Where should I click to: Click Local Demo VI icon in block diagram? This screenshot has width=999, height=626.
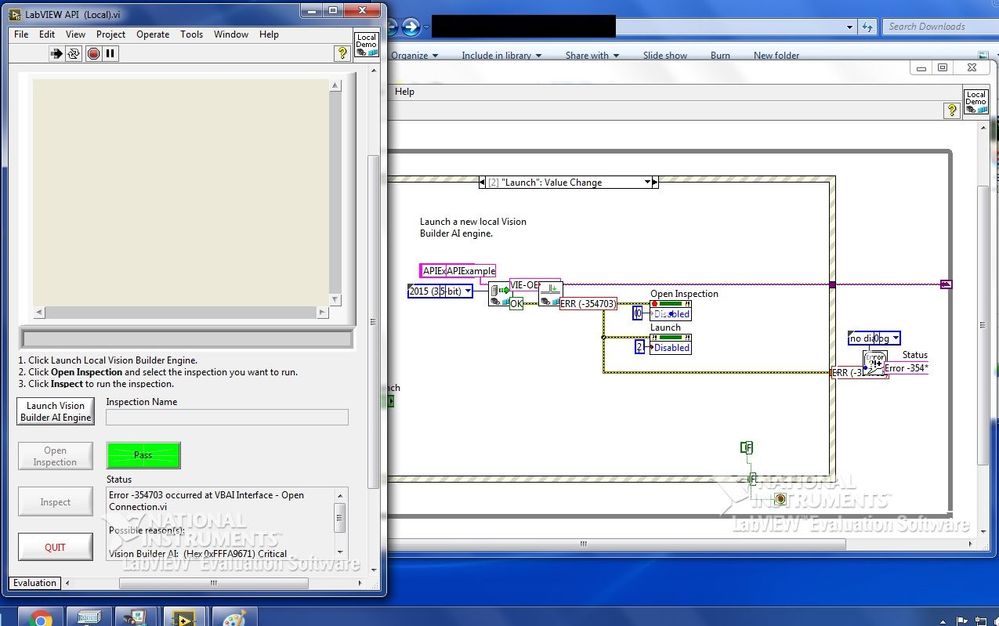coord(975,102)
